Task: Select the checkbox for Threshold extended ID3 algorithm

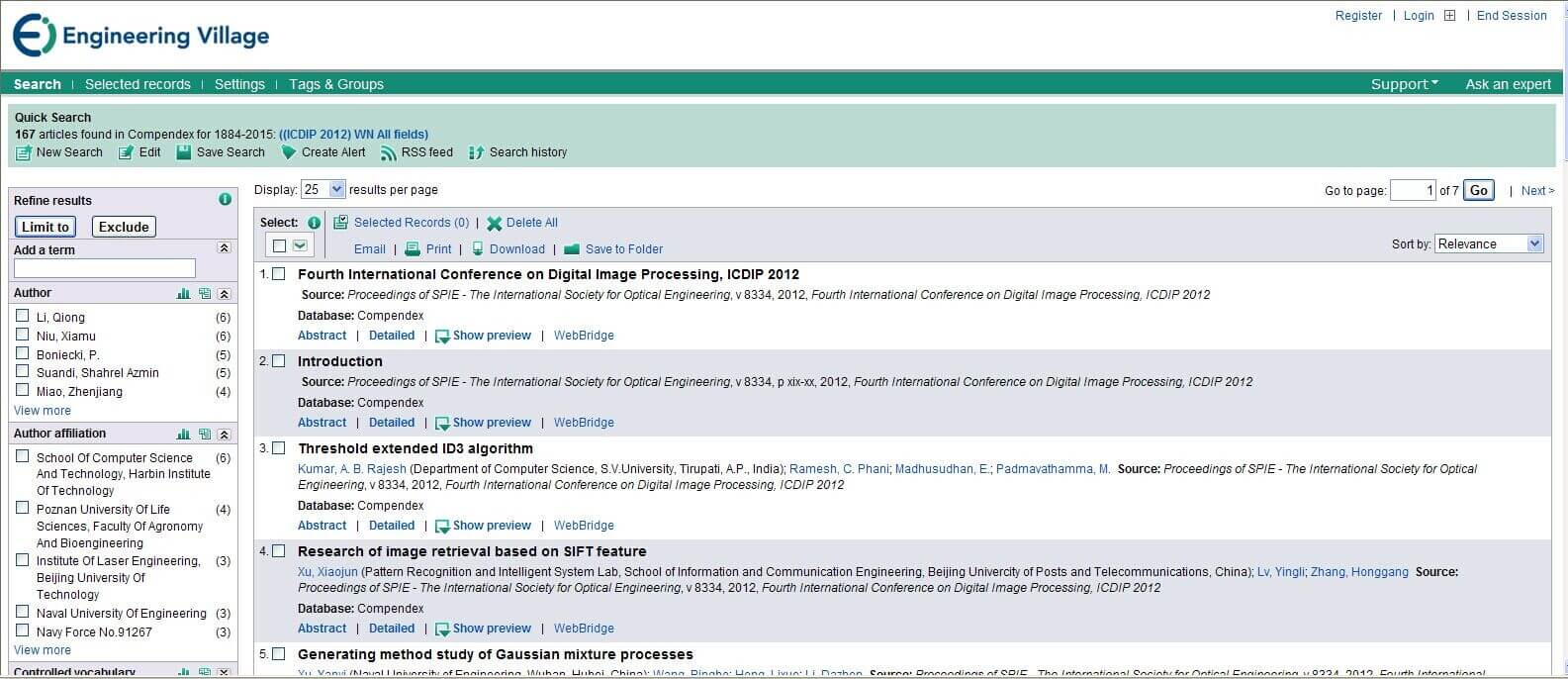Action: tap(279, 448)
